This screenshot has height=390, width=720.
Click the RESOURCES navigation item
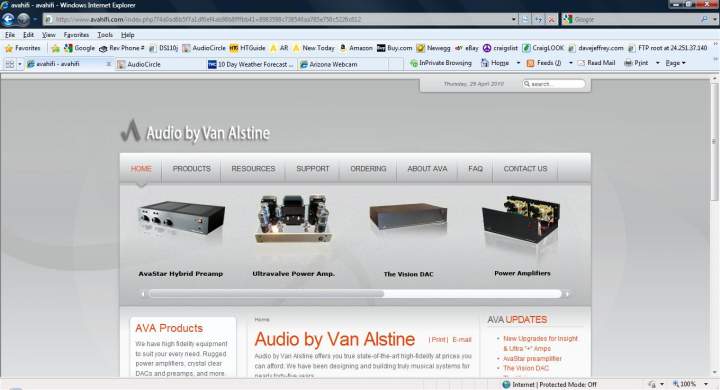[253, 169]
